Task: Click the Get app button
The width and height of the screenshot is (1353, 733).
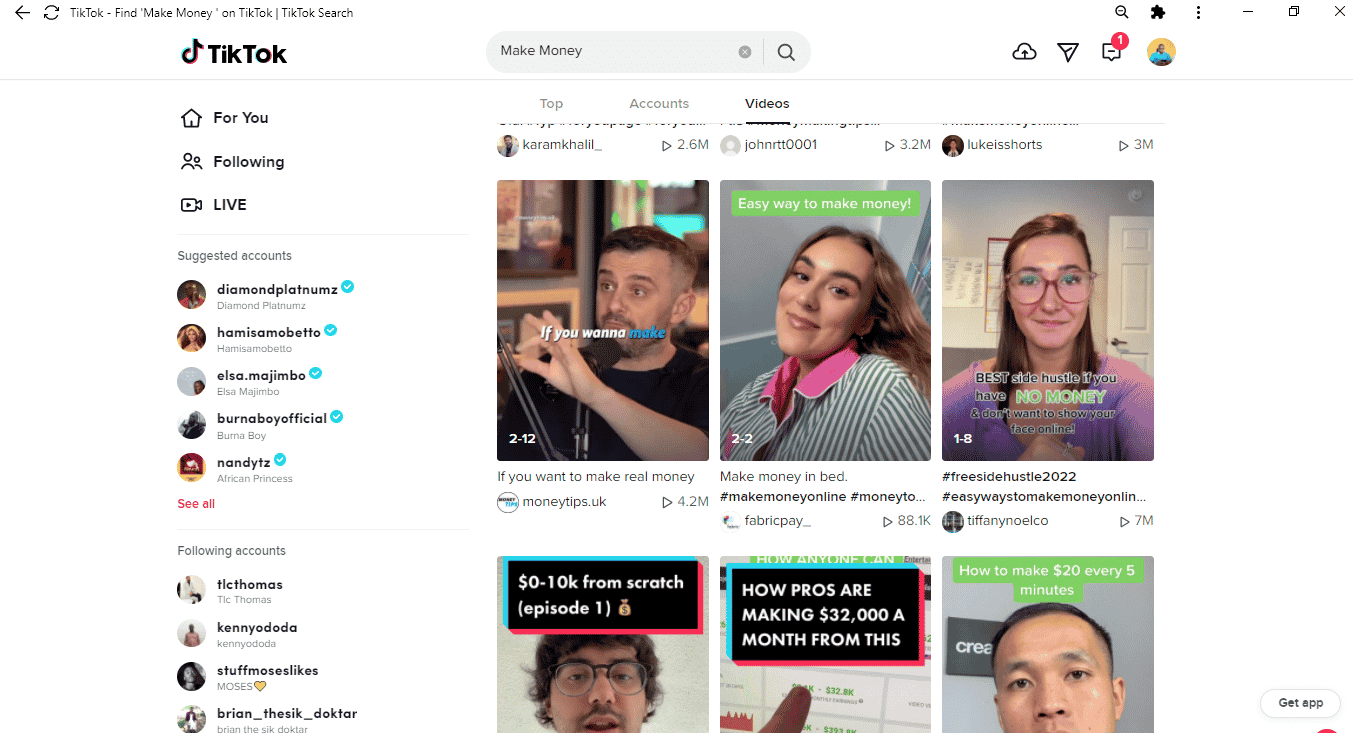Action: (1300, 703)
